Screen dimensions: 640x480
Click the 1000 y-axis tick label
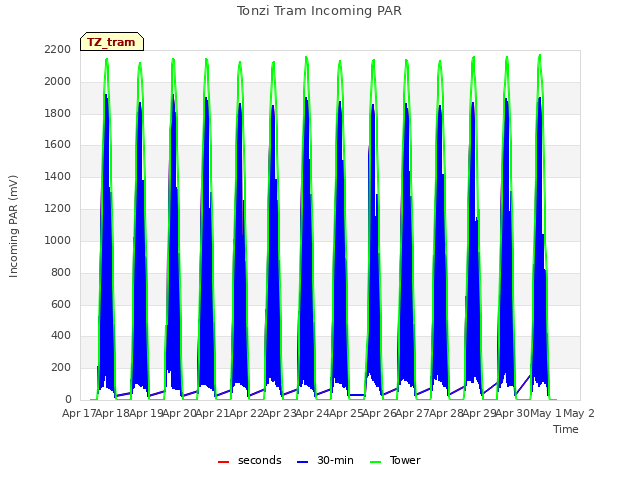58,240
